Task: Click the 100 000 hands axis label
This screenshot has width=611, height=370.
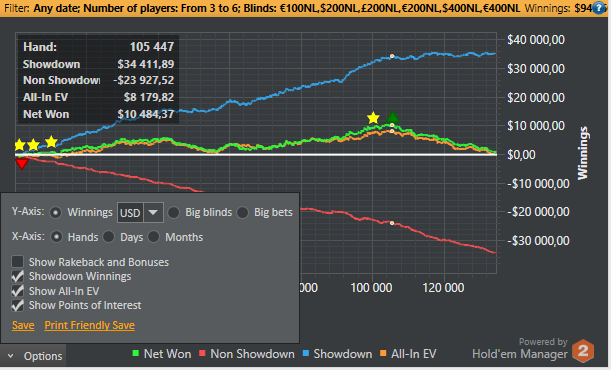Action: (x=371, y=288)
